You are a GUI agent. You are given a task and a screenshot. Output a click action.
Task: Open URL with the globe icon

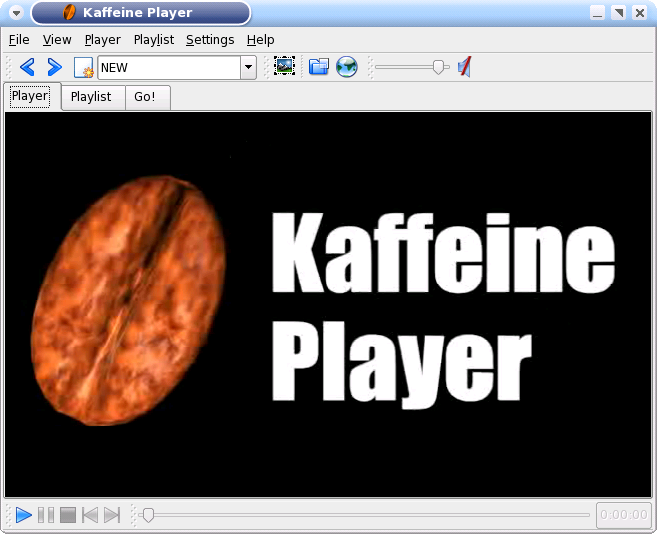[347, 67]
